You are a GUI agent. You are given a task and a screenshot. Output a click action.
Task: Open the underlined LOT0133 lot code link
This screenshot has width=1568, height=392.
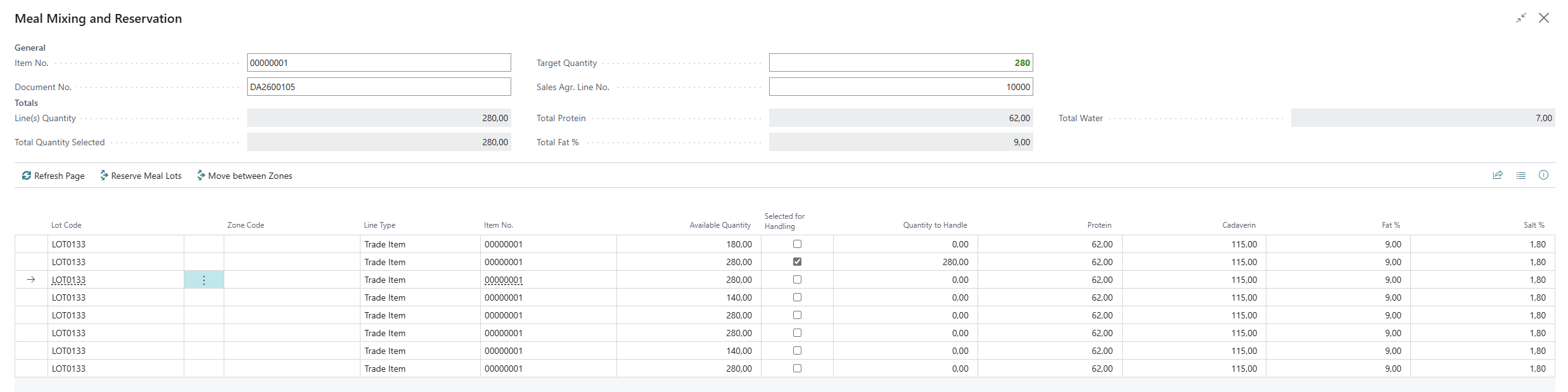click(68, 280)
